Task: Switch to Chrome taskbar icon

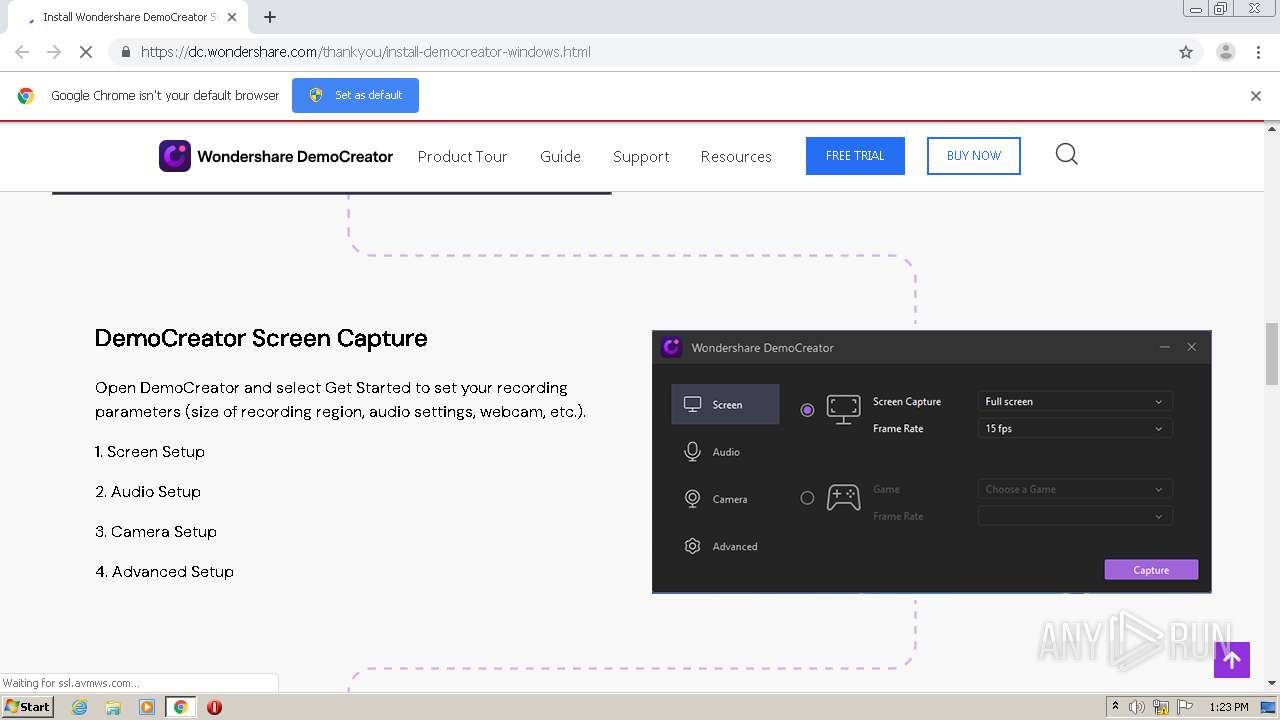Action: (180, 707)
